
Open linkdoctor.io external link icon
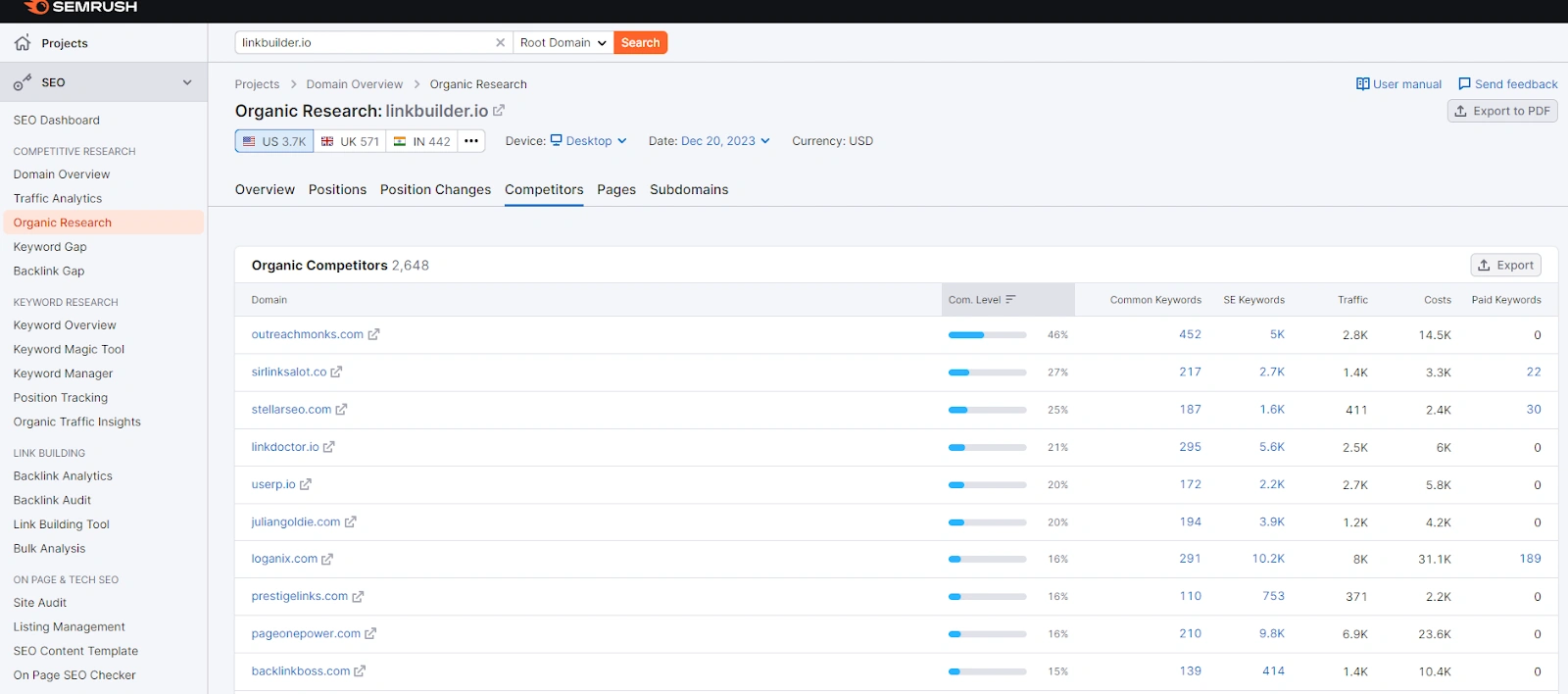tap(329, 447)
